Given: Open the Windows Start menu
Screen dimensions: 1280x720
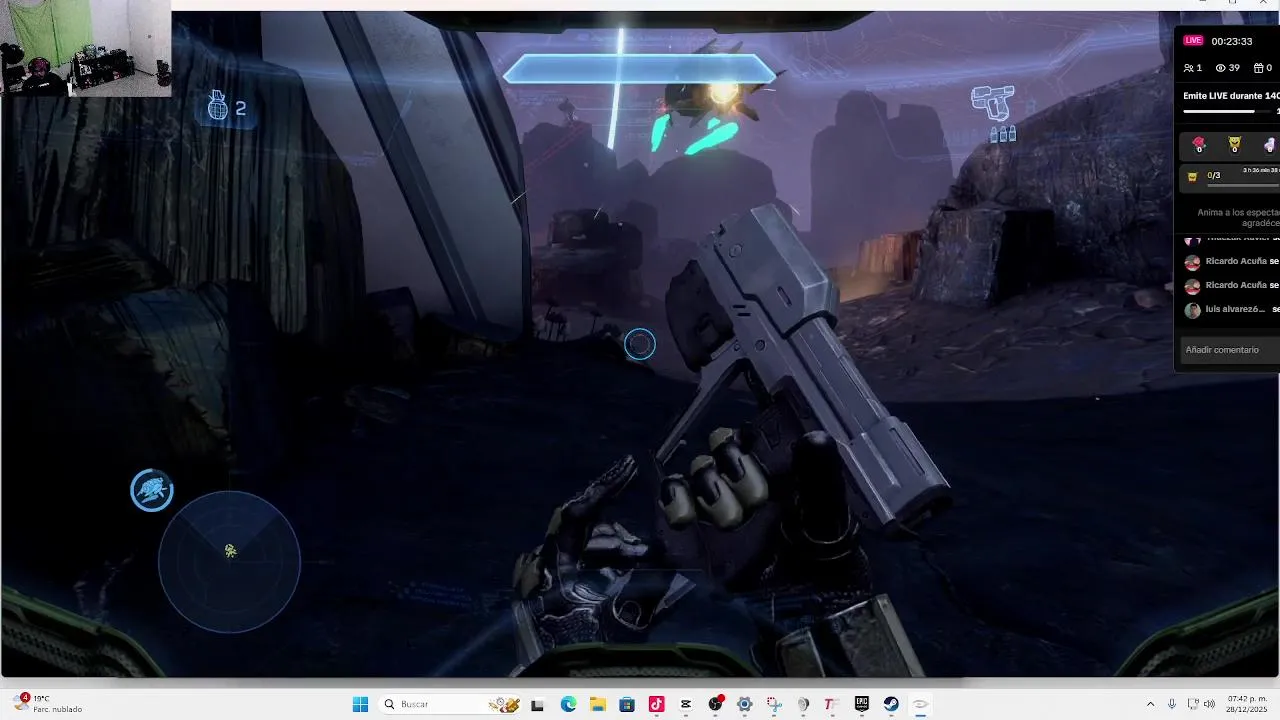Looking at the screenshot, I should (x=360, y=704).
